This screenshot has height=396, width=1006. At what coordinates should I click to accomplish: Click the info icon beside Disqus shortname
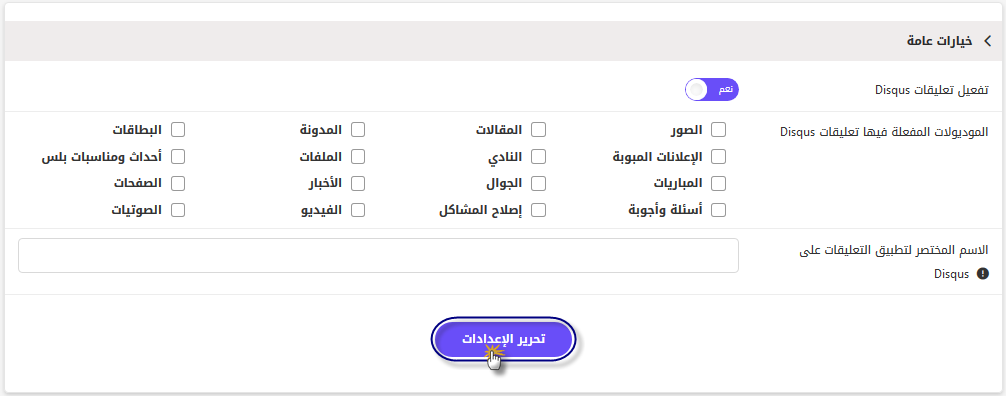982,274
